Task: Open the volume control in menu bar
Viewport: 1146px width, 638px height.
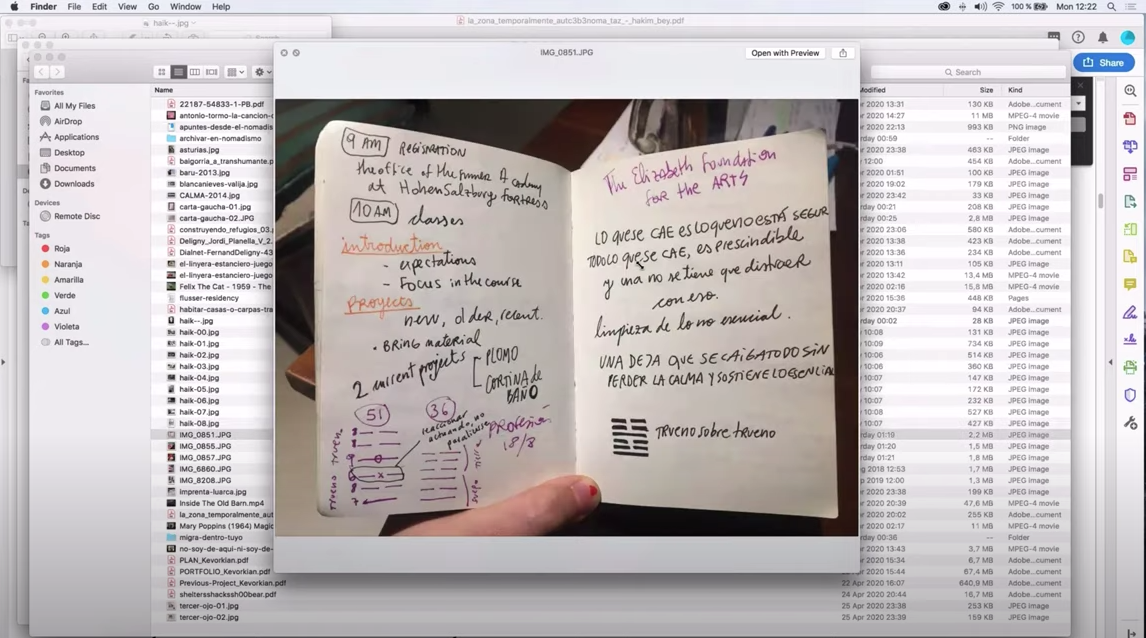Action: coord(980,7)
